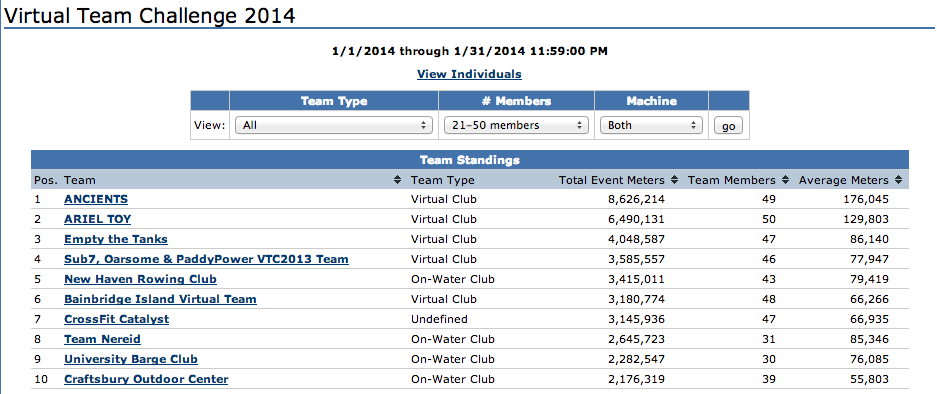Click the member count 30 for University Barge Club
The image size is (937, 394).
[x=769, y=359]
